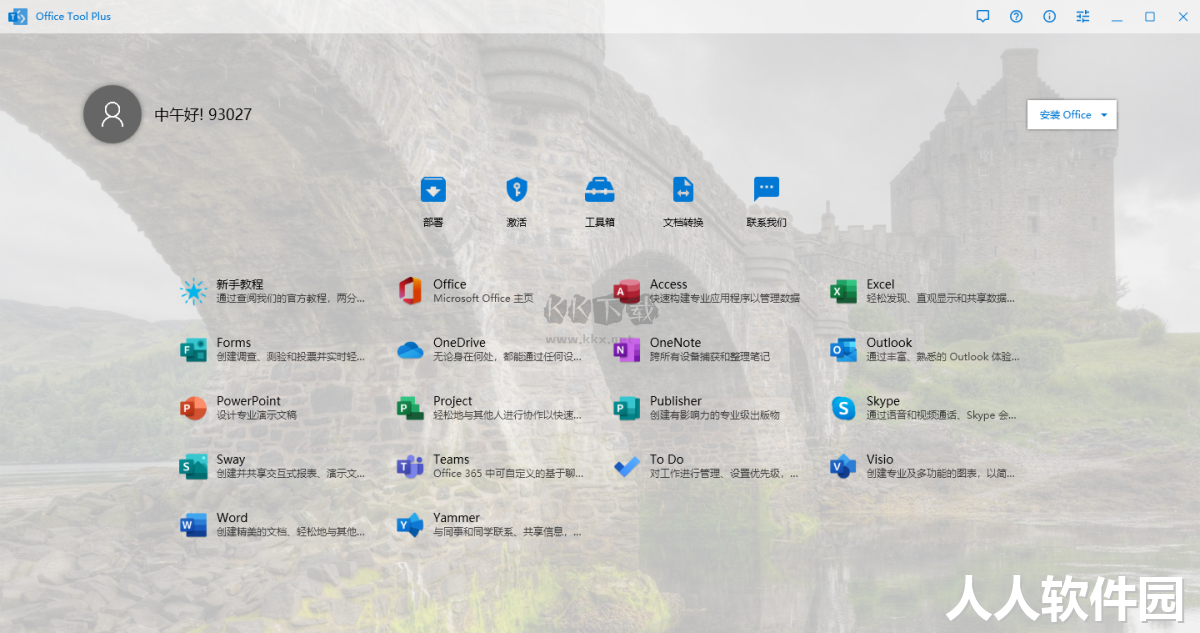Select the Project title text
The image size is (1200, 633).
pyautogui.click(x=452, y=401)
